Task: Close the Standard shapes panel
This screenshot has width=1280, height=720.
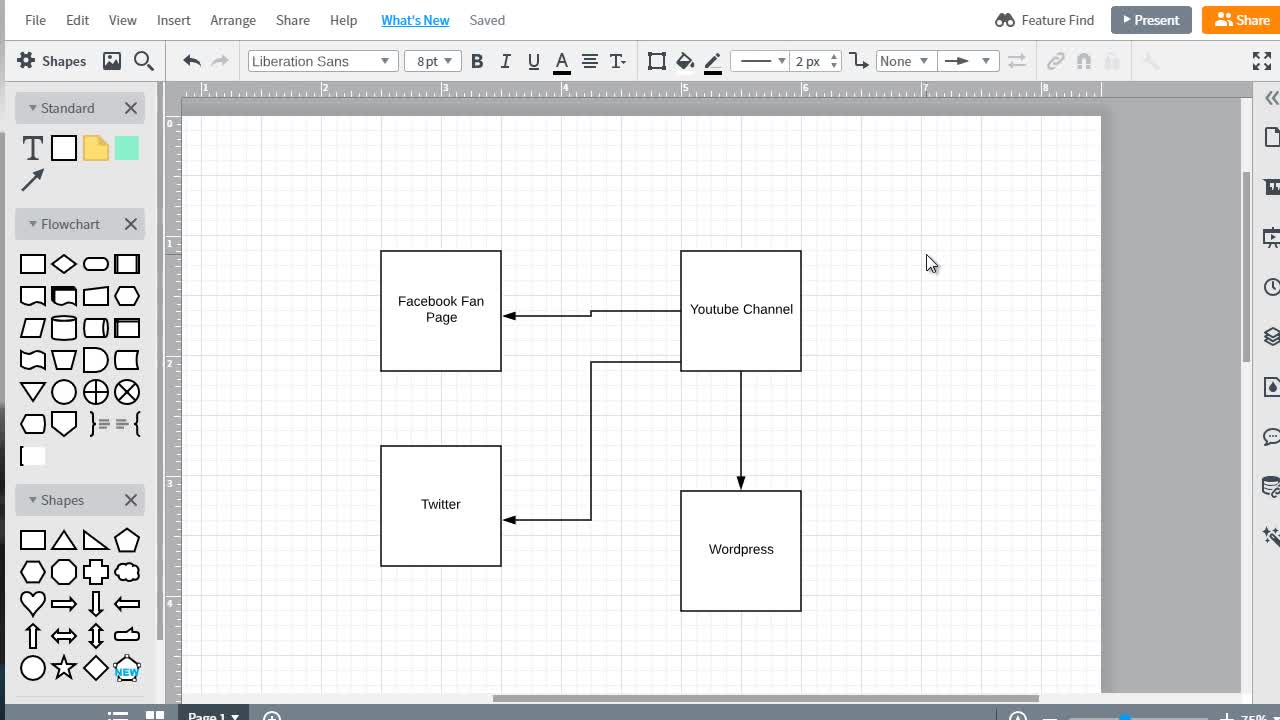Action: coord(131,108)
